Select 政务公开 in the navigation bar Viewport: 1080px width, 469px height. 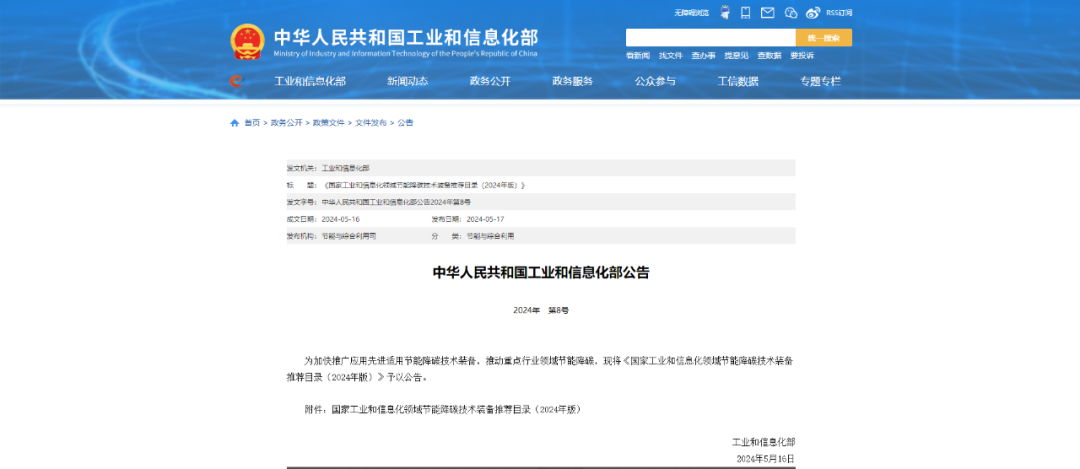pos(490,81)
